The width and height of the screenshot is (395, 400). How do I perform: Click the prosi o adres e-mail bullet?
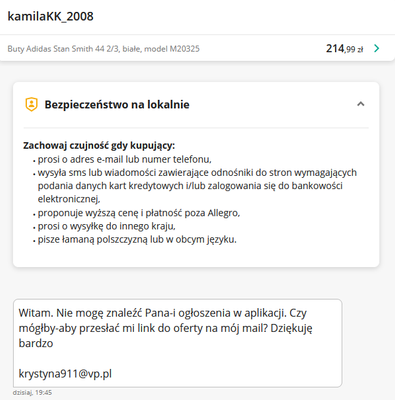click(124, 159)
